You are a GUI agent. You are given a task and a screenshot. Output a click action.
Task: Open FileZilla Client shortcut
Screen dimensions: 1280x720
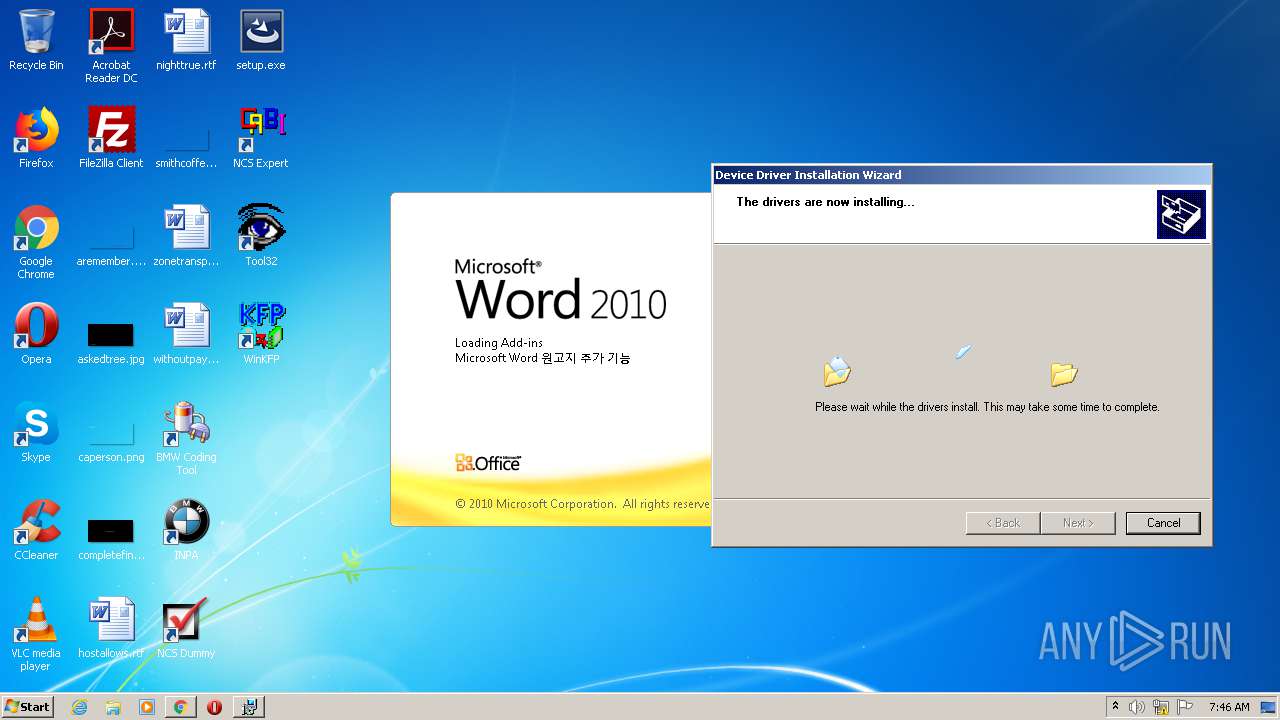coord(111,138)
